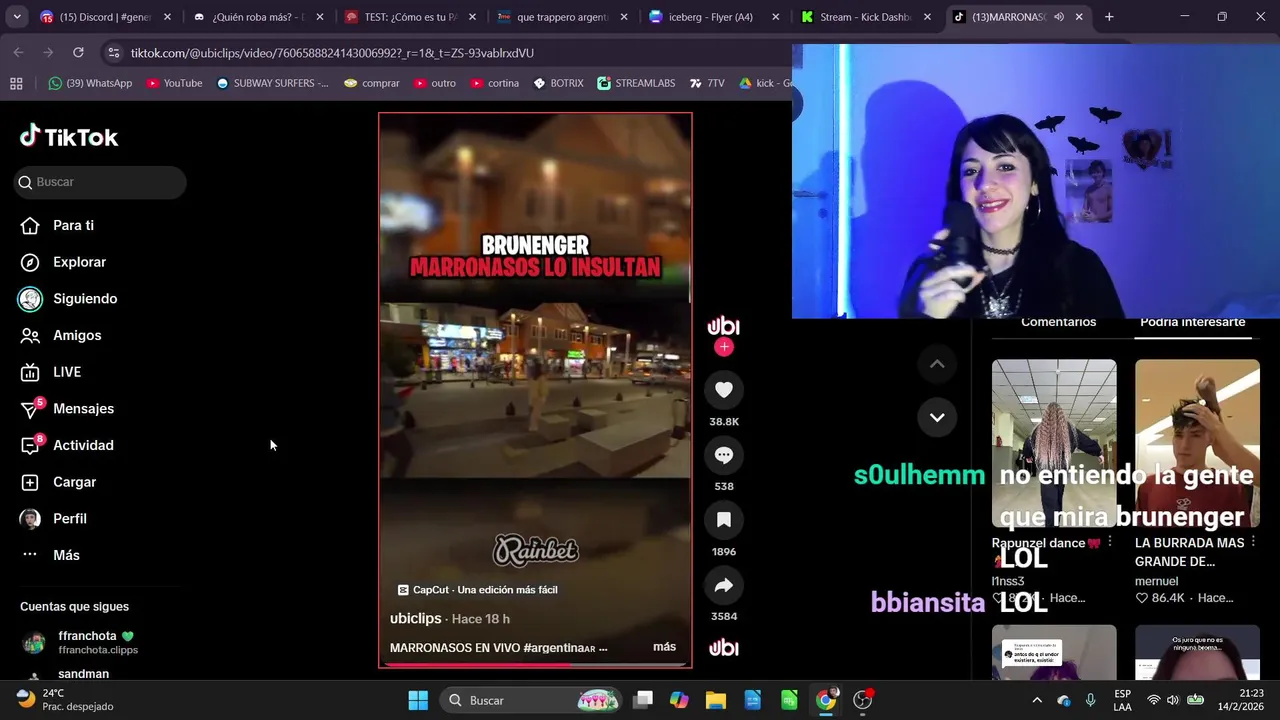The height and width of the screenshot is (720, 1280).
Task: Open Wi-Fi network settings in tray
Action: (1153, 700)
